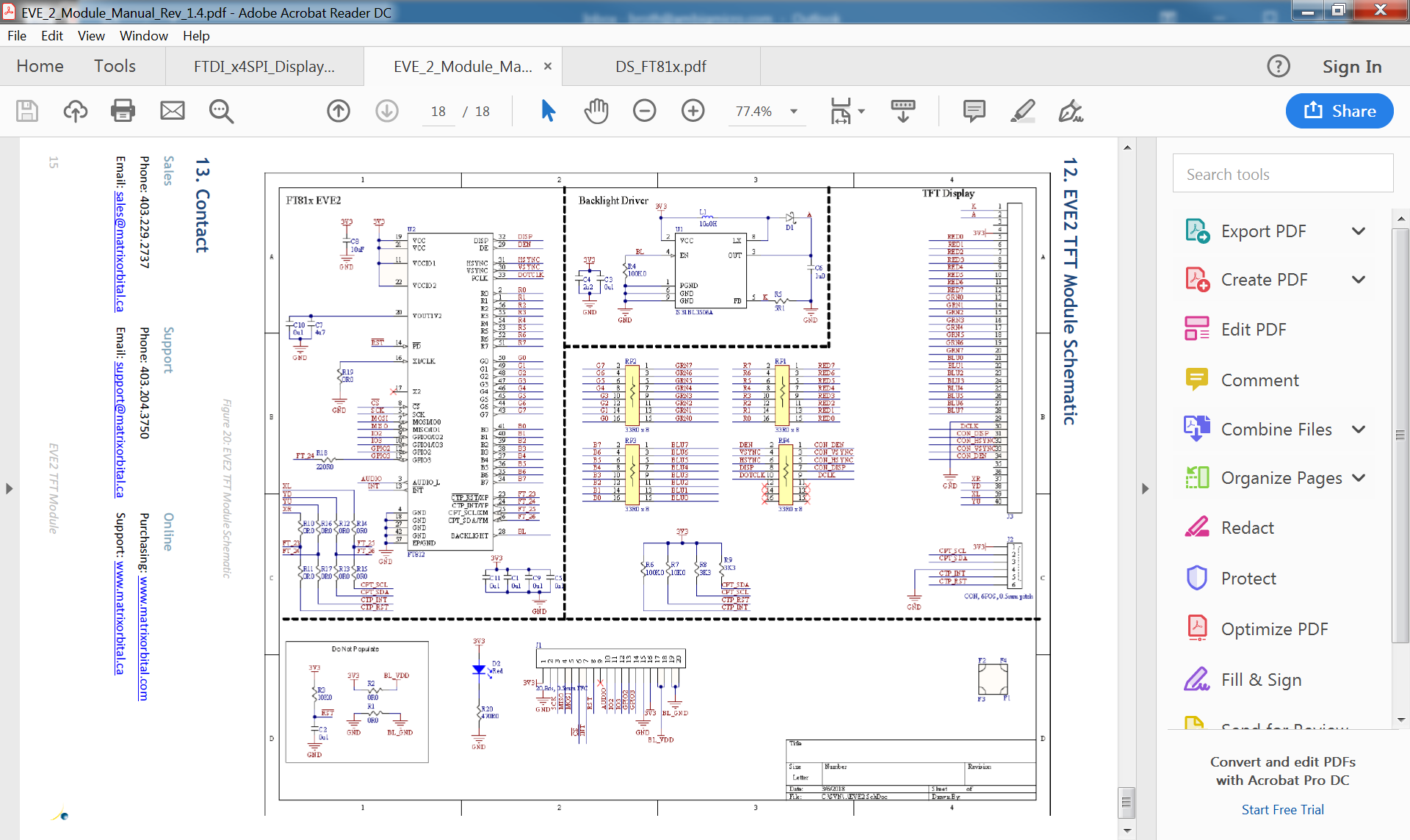This screenshot has height=840, width=1410.
Task: Click Start Free Trial link
Action: 1282,809
